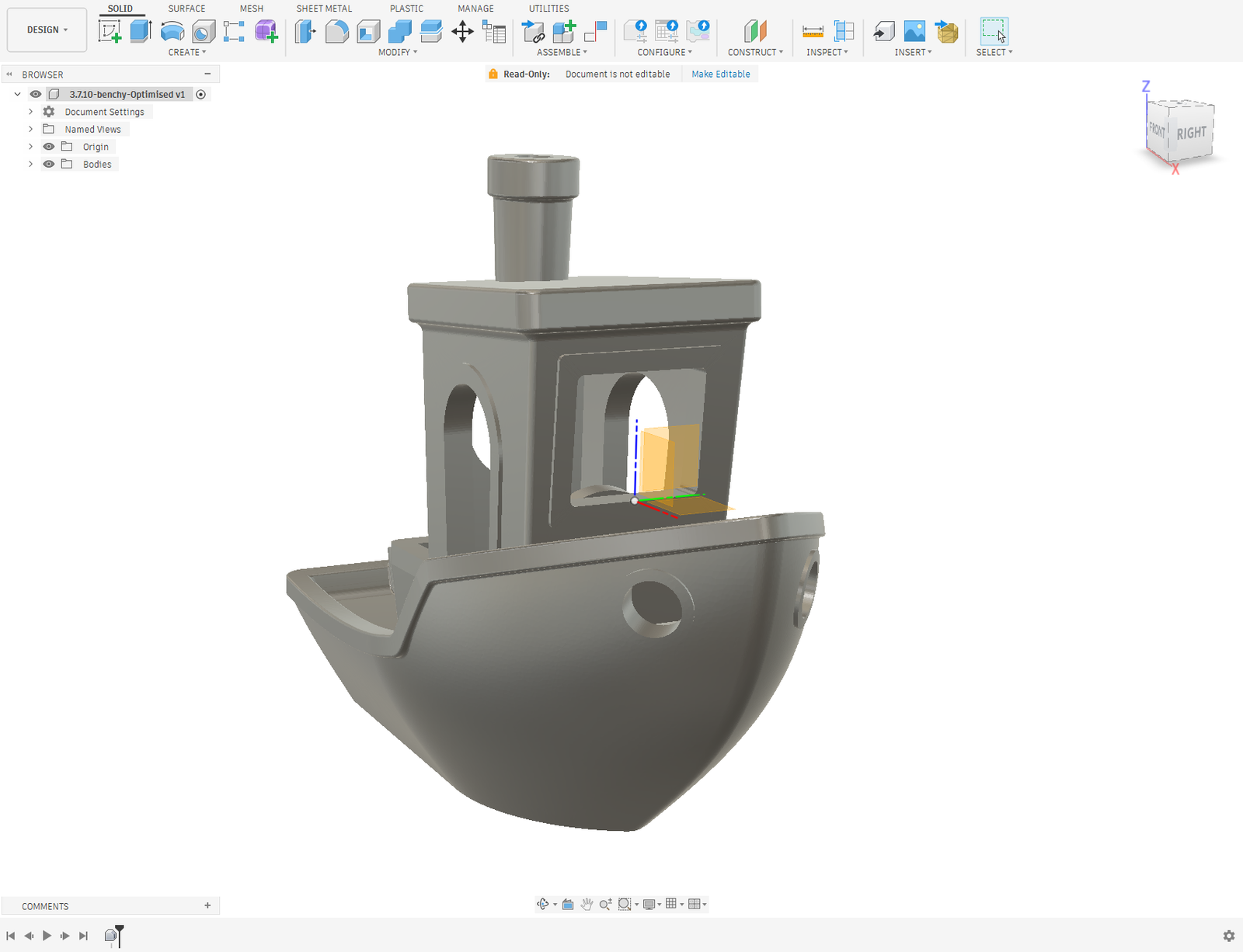Click the Insert Mesh icon
The height and width of the screenshot is (952, 1243).
[x=946, y=31]
